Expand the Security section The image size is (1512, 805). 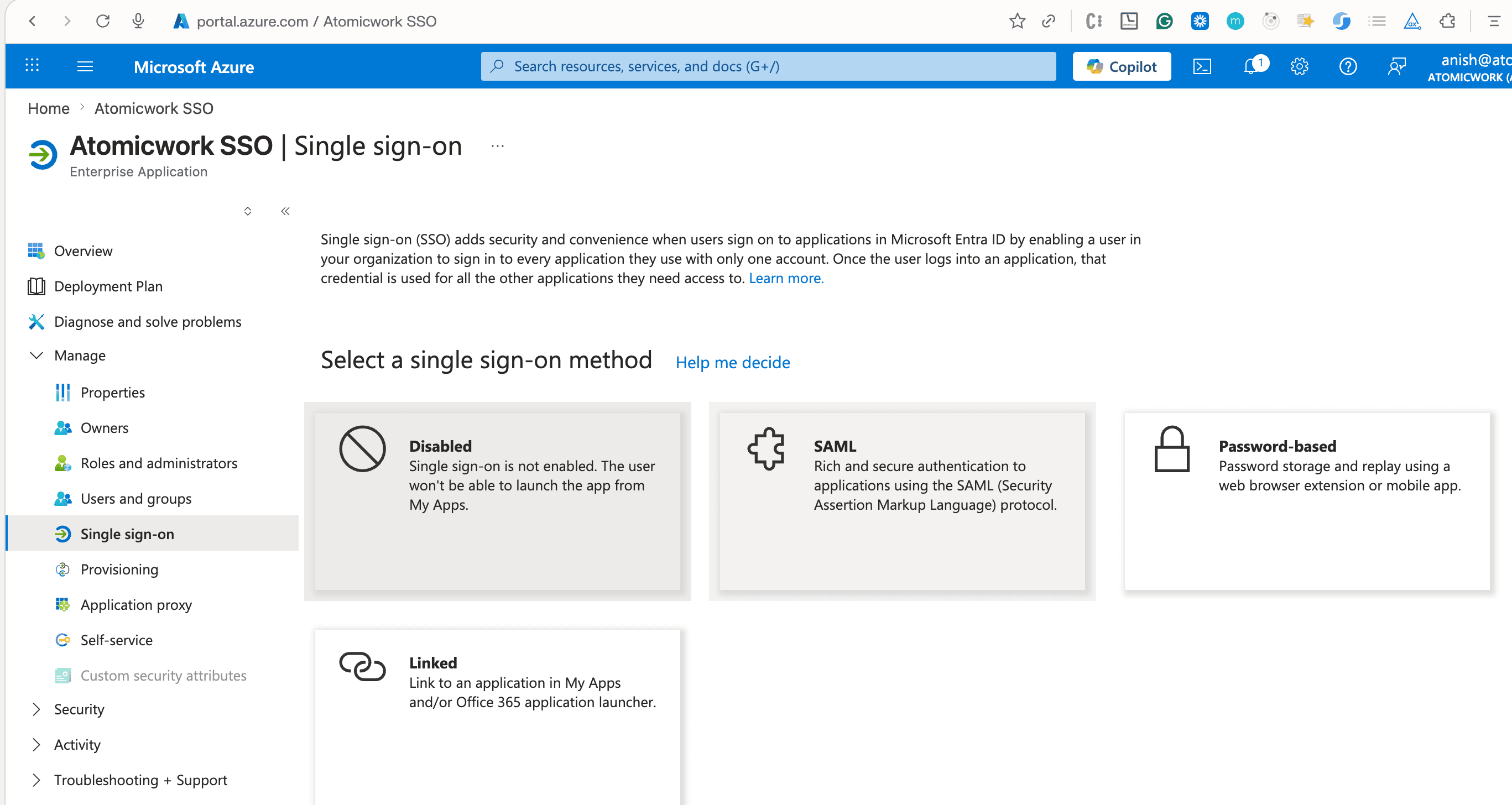[37, 709]
